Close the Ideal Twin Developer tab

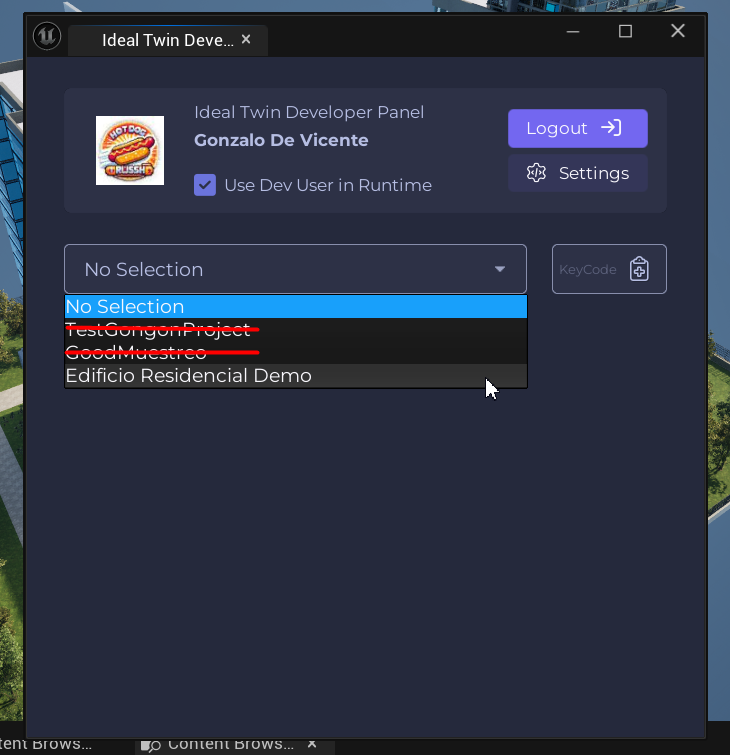247,40
